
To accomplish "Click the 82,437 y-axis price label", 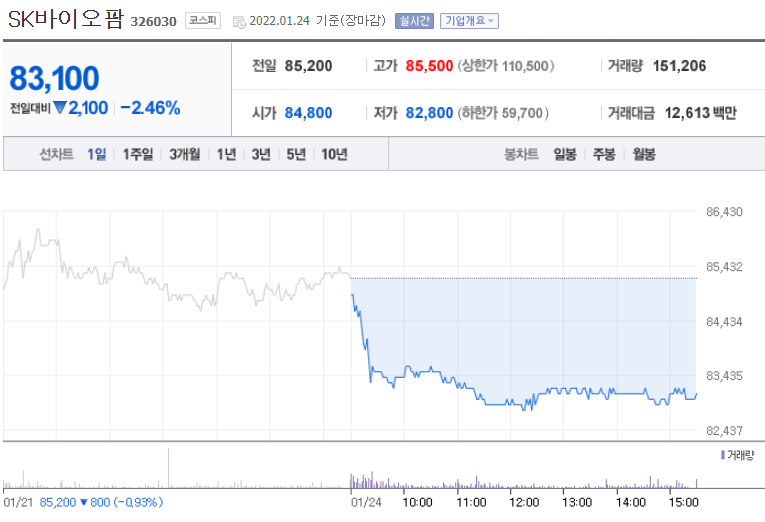I will [724, 431].
